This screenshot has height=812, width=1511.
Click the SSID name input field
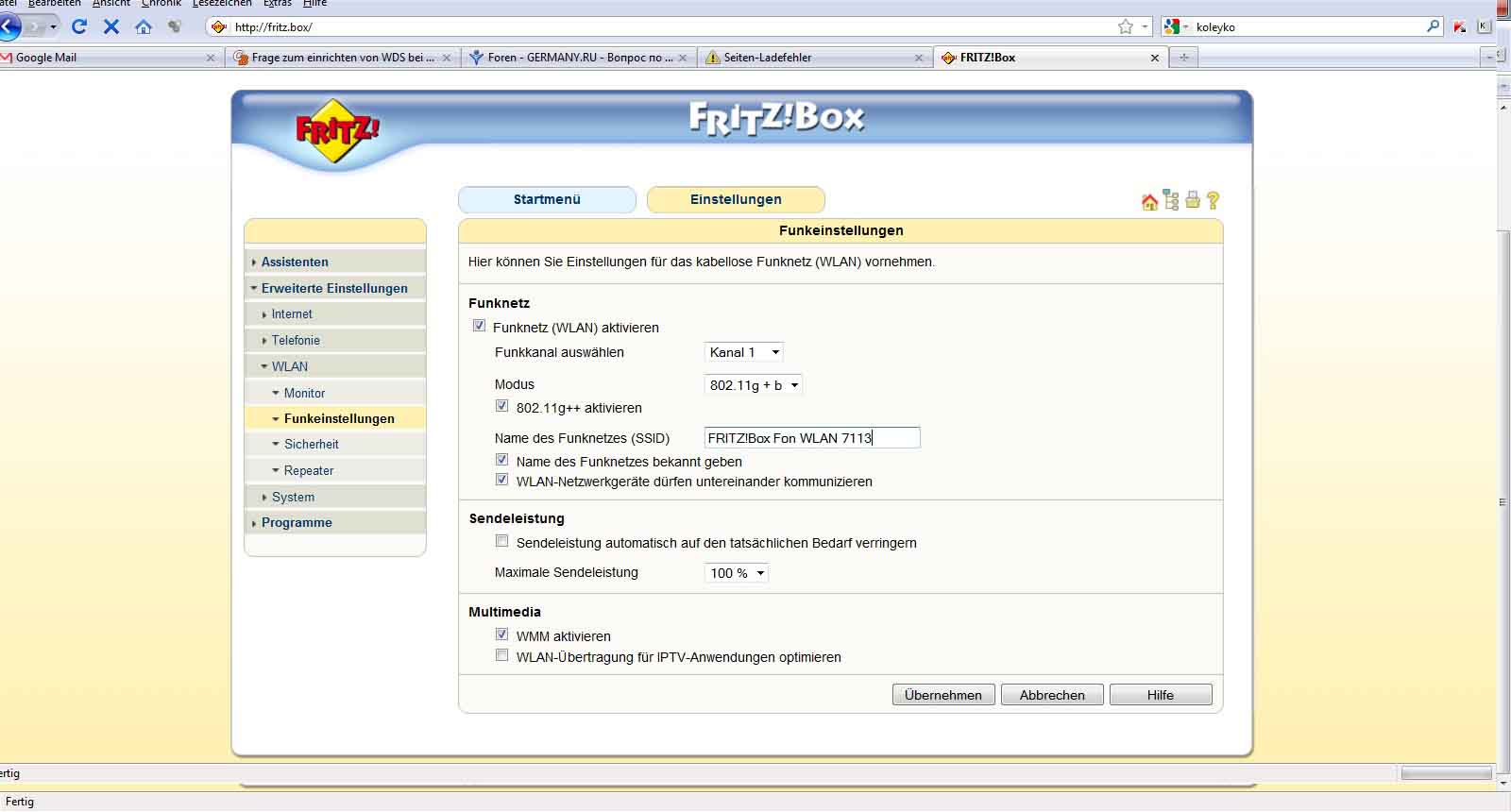click(812, 438)
